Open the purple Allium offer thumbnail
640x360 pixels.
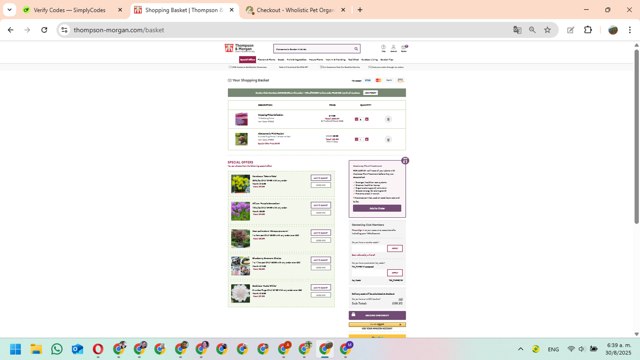click(x=240, y=211)
